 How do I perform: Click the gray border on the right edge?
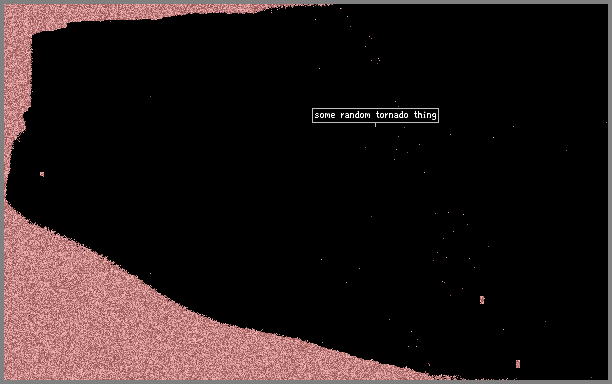click(x=610, y=192)
